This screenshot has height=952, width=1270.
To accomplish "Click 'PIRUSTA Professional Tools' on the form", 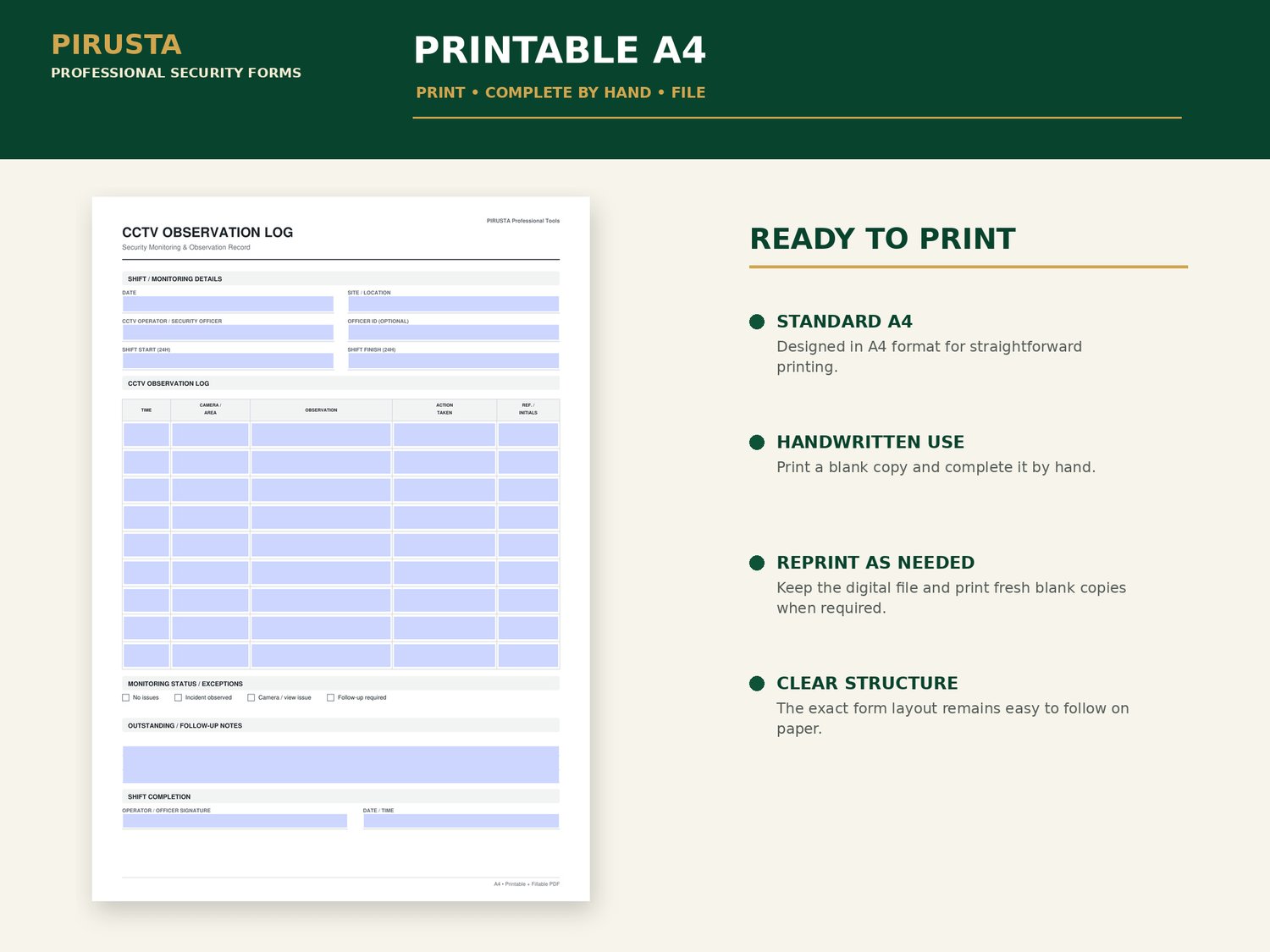I will pyautogui.click(x=523, y=221).
